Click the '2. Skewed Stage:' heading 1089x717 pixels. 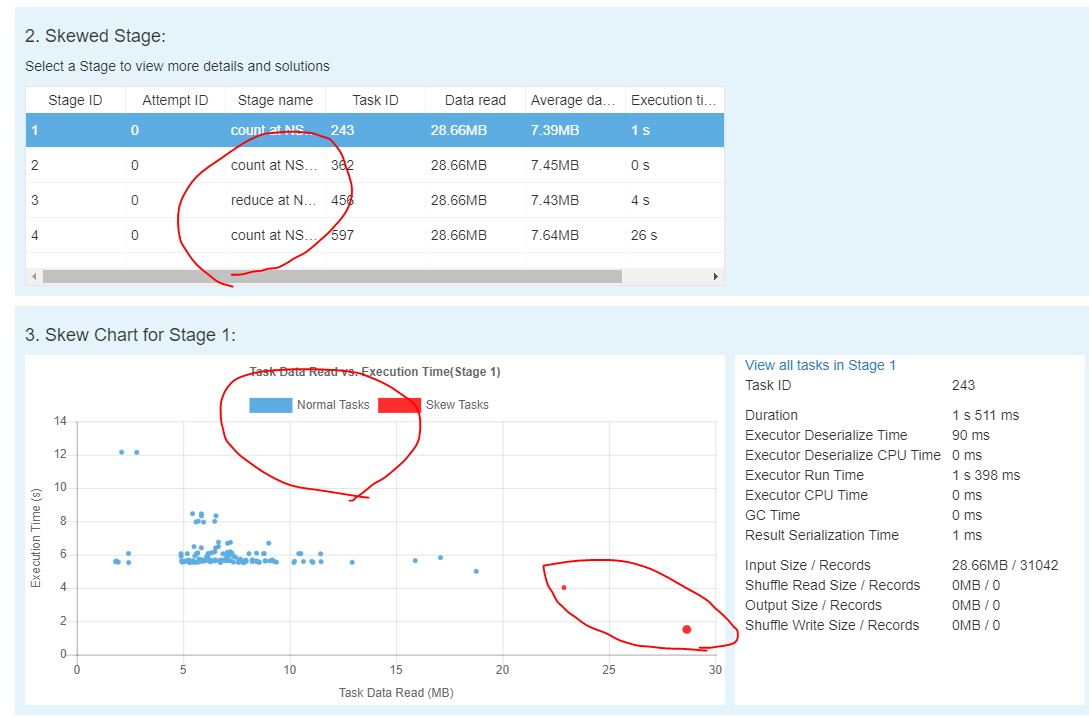(95, 36)
